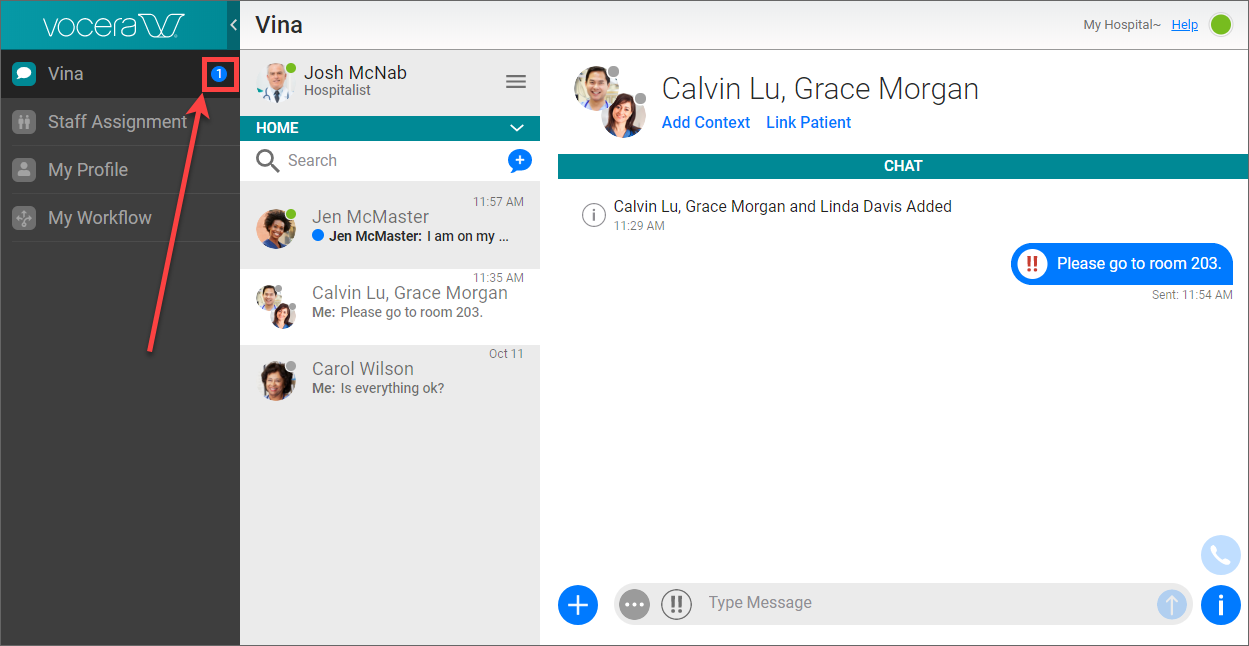Screen dimensions: 1249x646
Task: Open Jen McMaster conversation
Action: click(390, 226)
